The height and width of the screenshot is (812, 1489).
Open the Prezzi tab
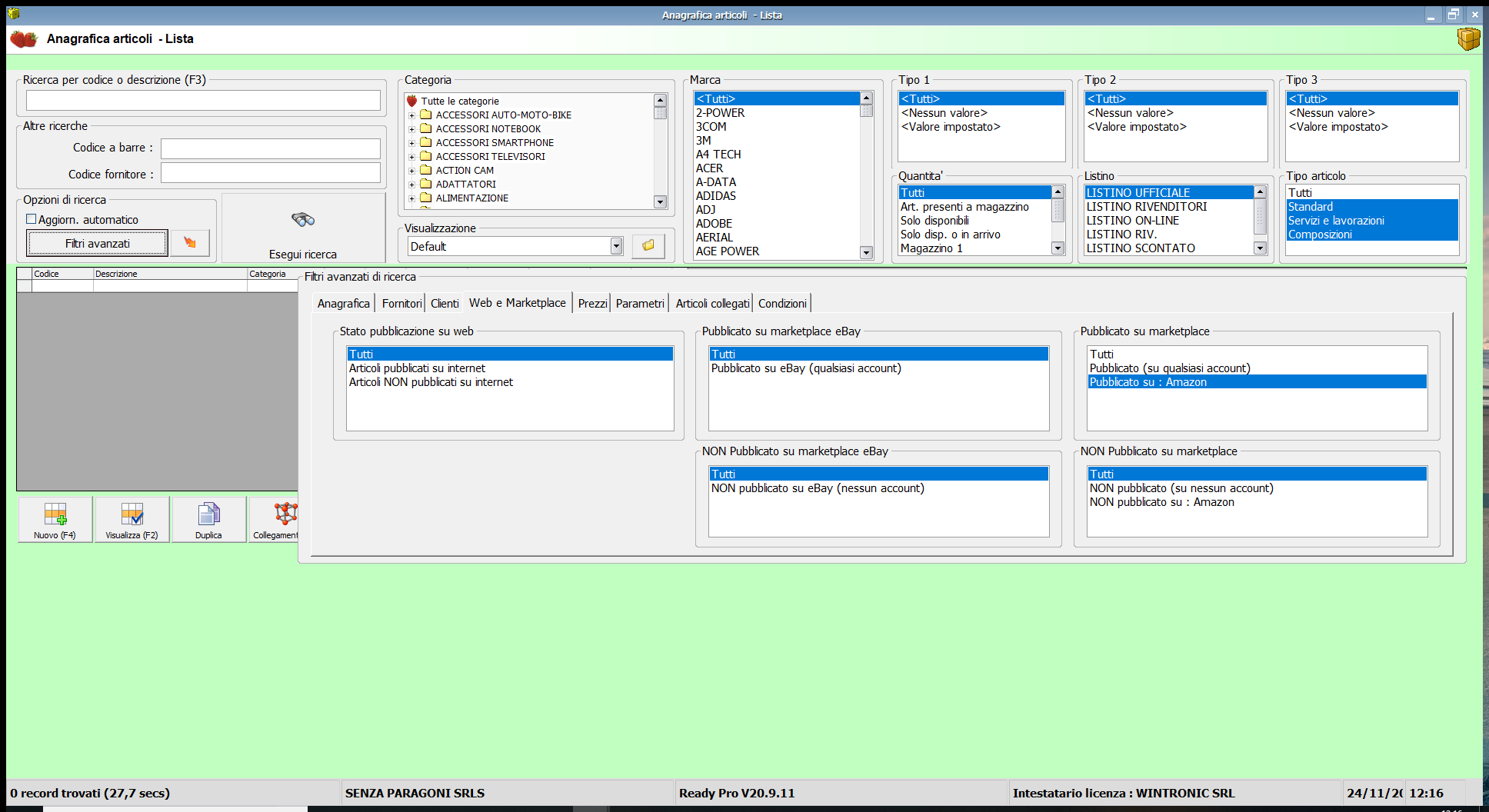point(592,304)
